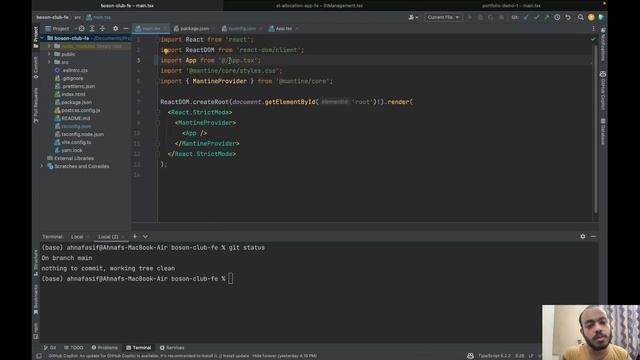Image resolution: width=640 pixels, height=360 pixels.
Task: Toggle the npm tool window stripe
Action: click(36, 331)
